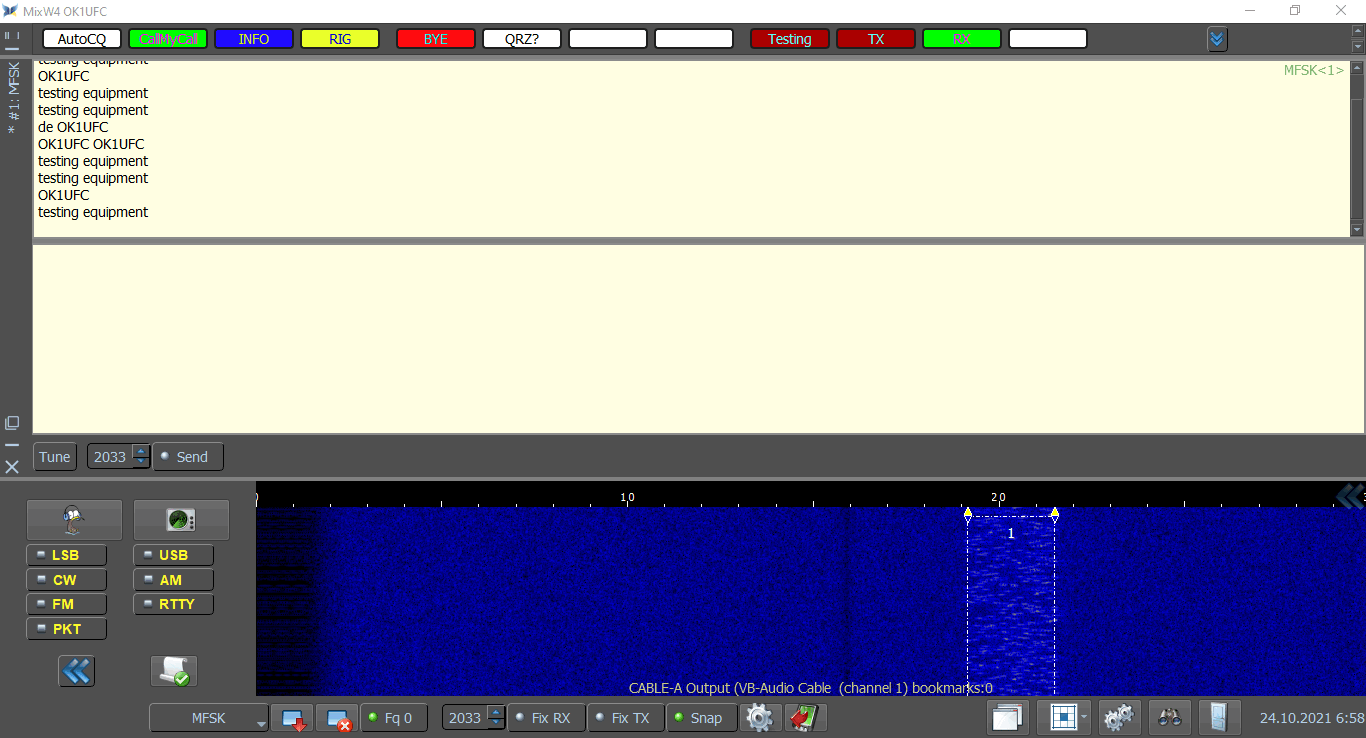Click the scroll with green checkmark icon
The height and width of the screenshot is (738, 1366).
coord(174,671)
